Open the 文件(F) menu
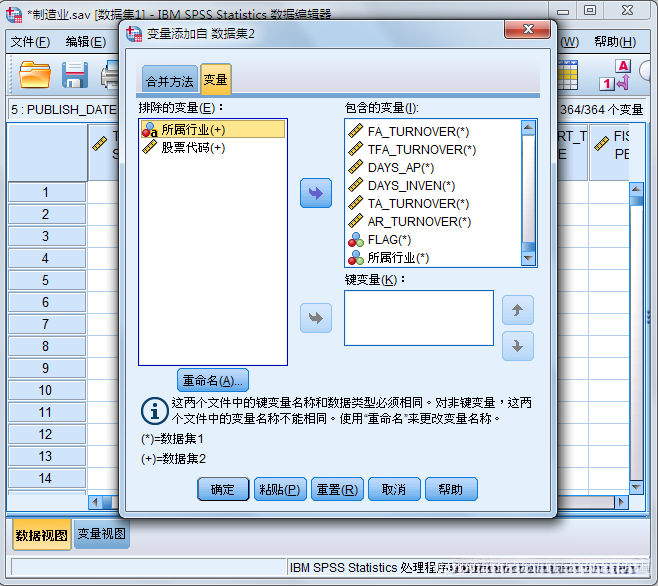Viewport: 658px width, 586px height. click(30, 42)
